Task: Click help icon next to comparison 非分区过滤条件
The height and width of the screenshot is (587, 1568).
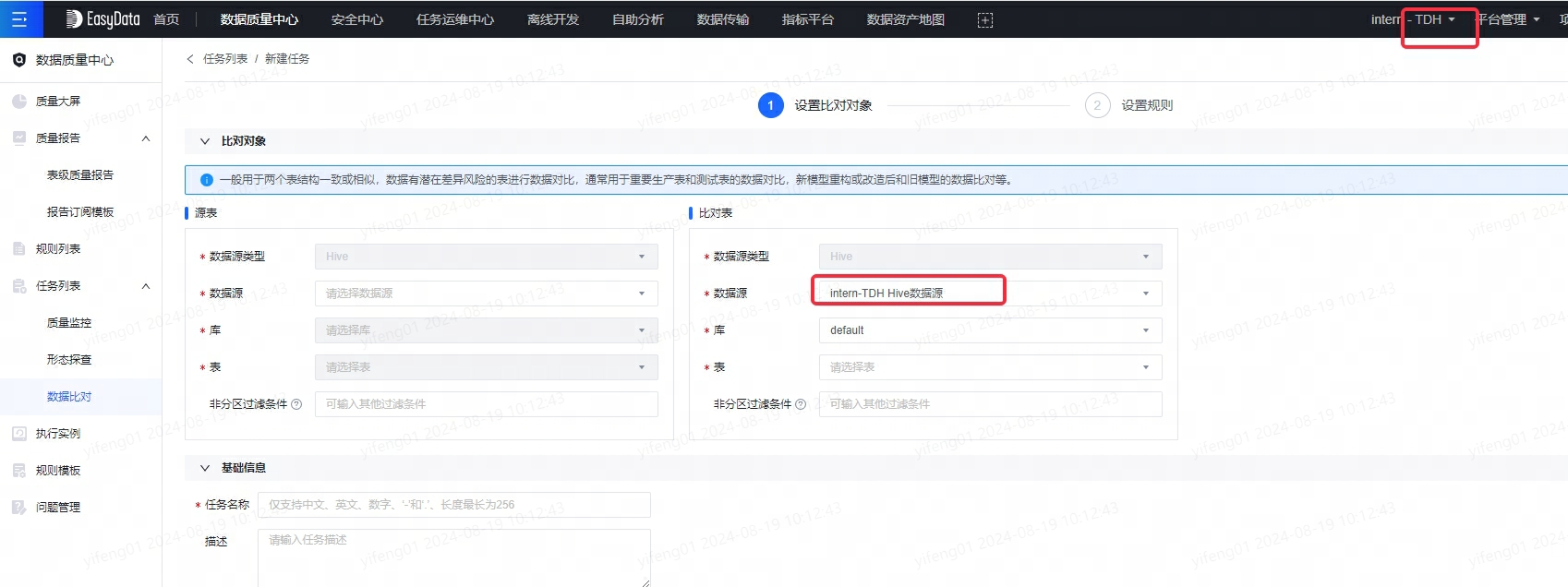Action: [801, 404]
